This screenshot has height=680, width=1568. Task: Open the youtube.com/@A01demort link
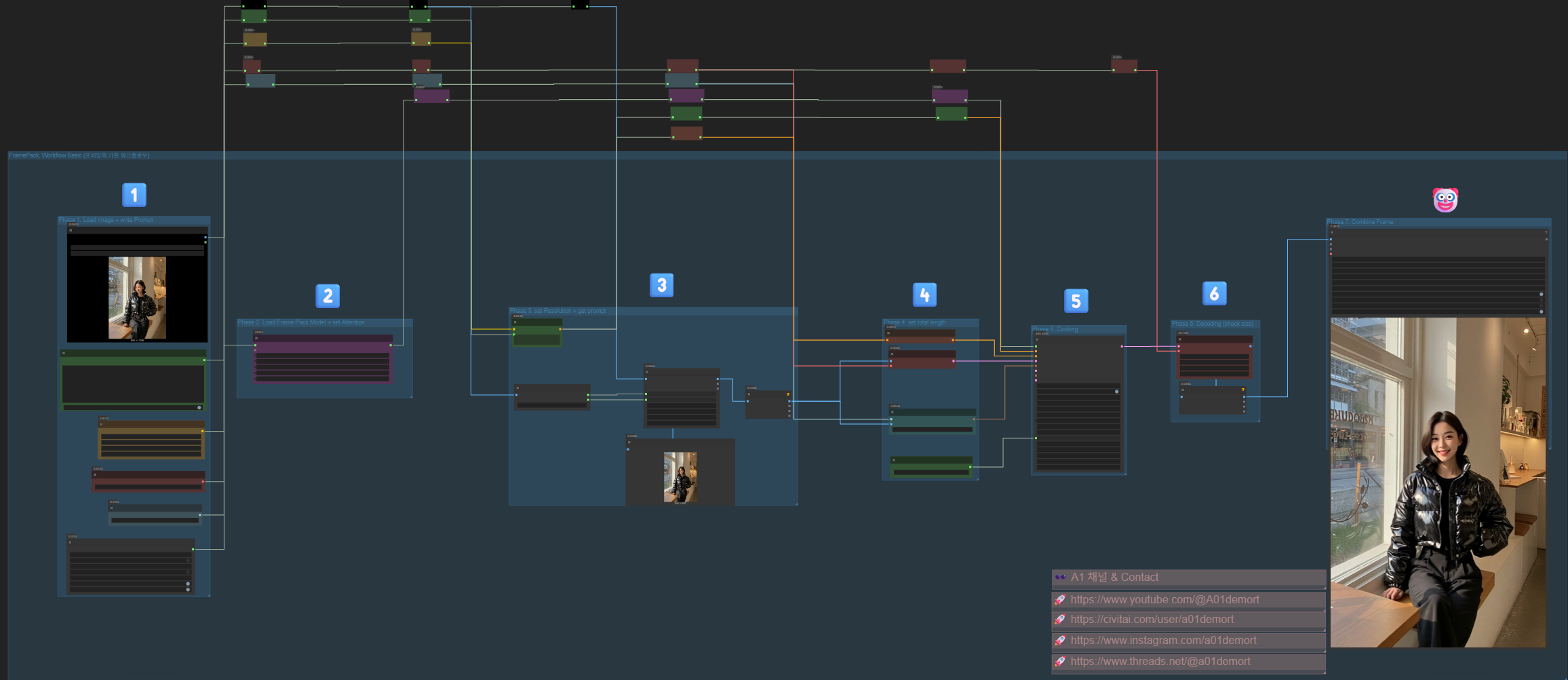tap(1164, 600)
